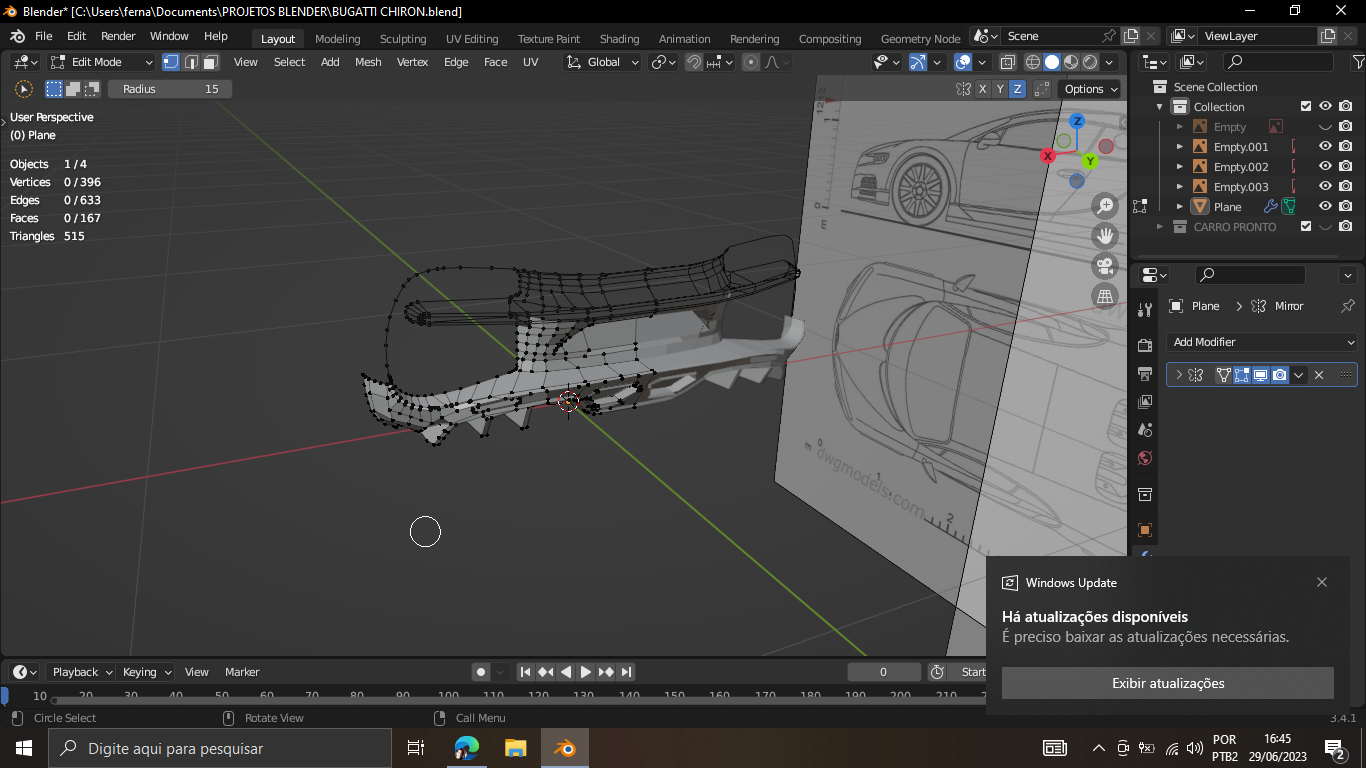This screenshot has height=768, width=1366.
Task: Open Global transform orientation dropdown
Action: click(x=602, y=62)
